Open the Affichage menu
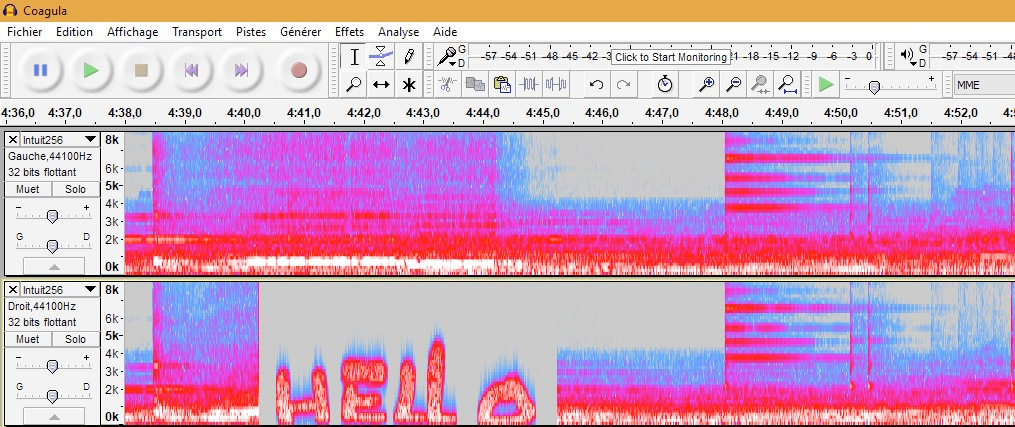1015x427 pixels. [132, 32]
